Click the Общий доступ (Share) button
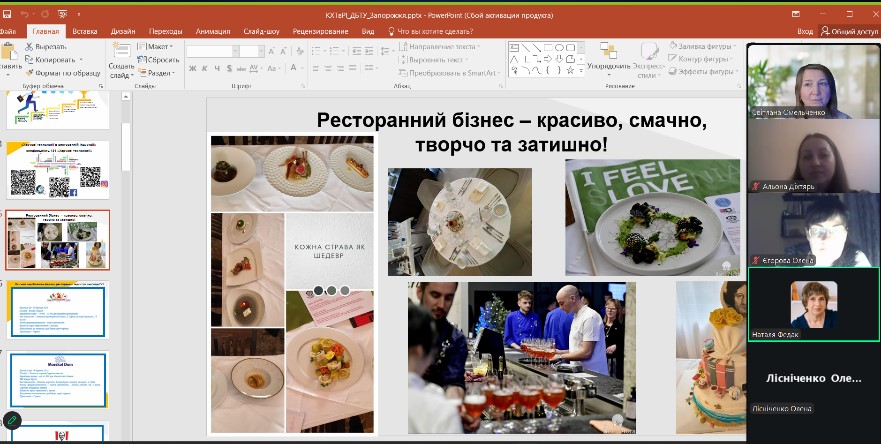Image resolution: width=881 pixels, height=444 pixels. click(850, 32)
